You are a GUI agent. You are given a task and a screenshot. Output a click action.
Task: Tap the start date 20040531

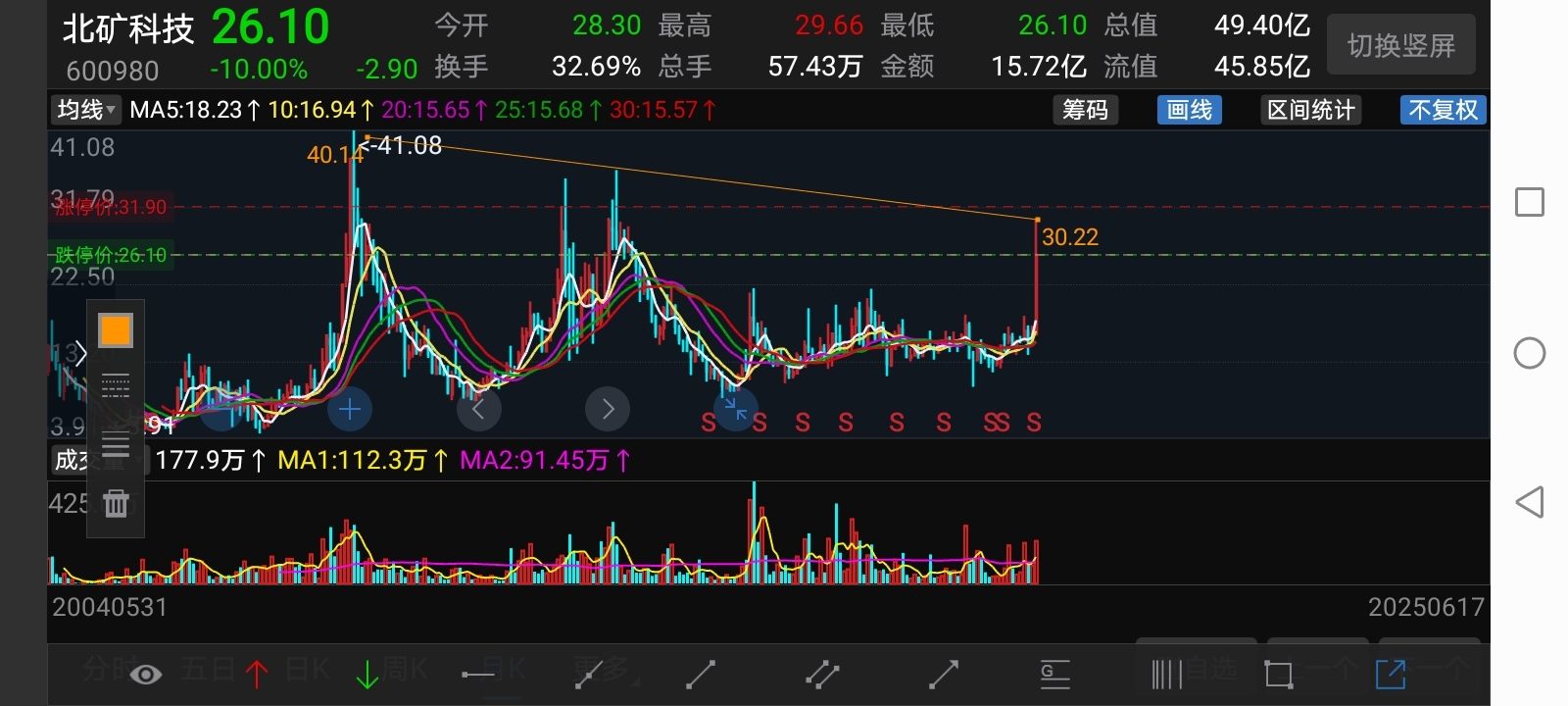[x=110, y=607]
